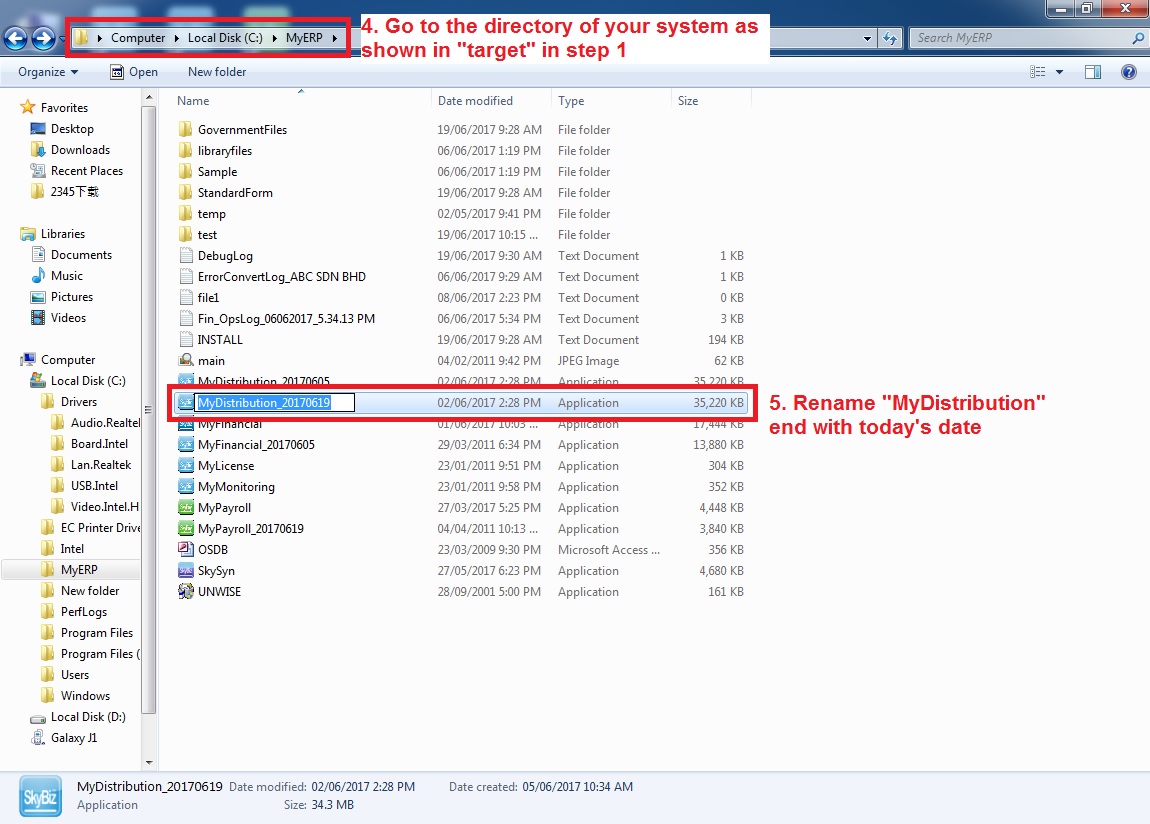Screen dimensions: 1150x824
Task: Click the Open toolbar button
Action: pos(134,72)
